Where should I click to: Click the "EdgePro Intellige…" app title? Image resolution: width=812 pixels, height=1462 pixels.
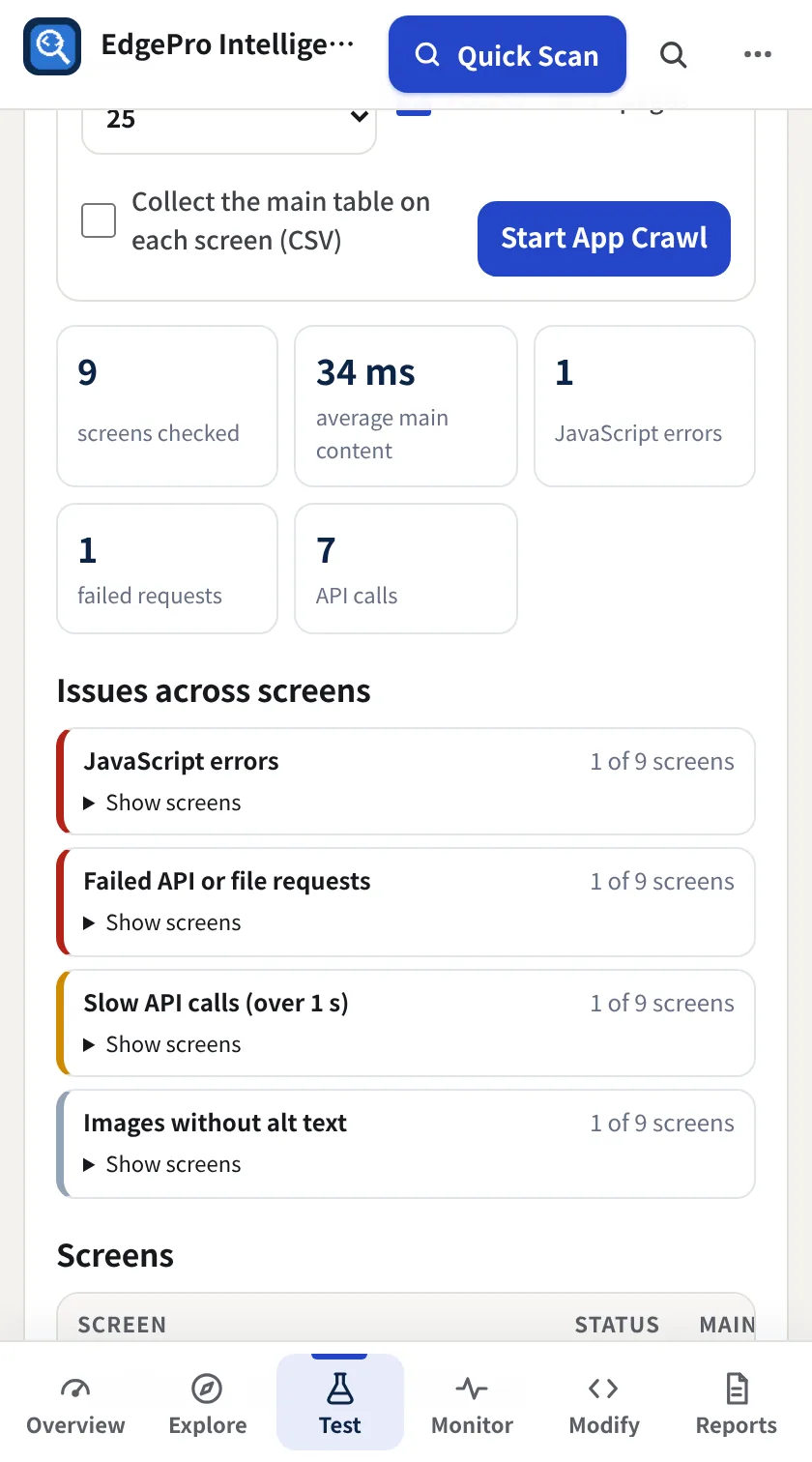[227, 45]
